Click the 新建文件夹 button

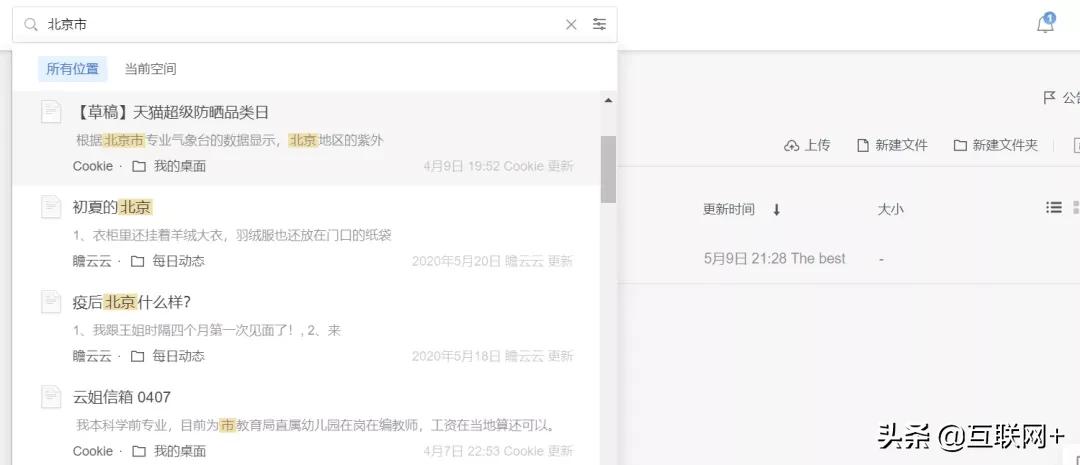[995, 145]
